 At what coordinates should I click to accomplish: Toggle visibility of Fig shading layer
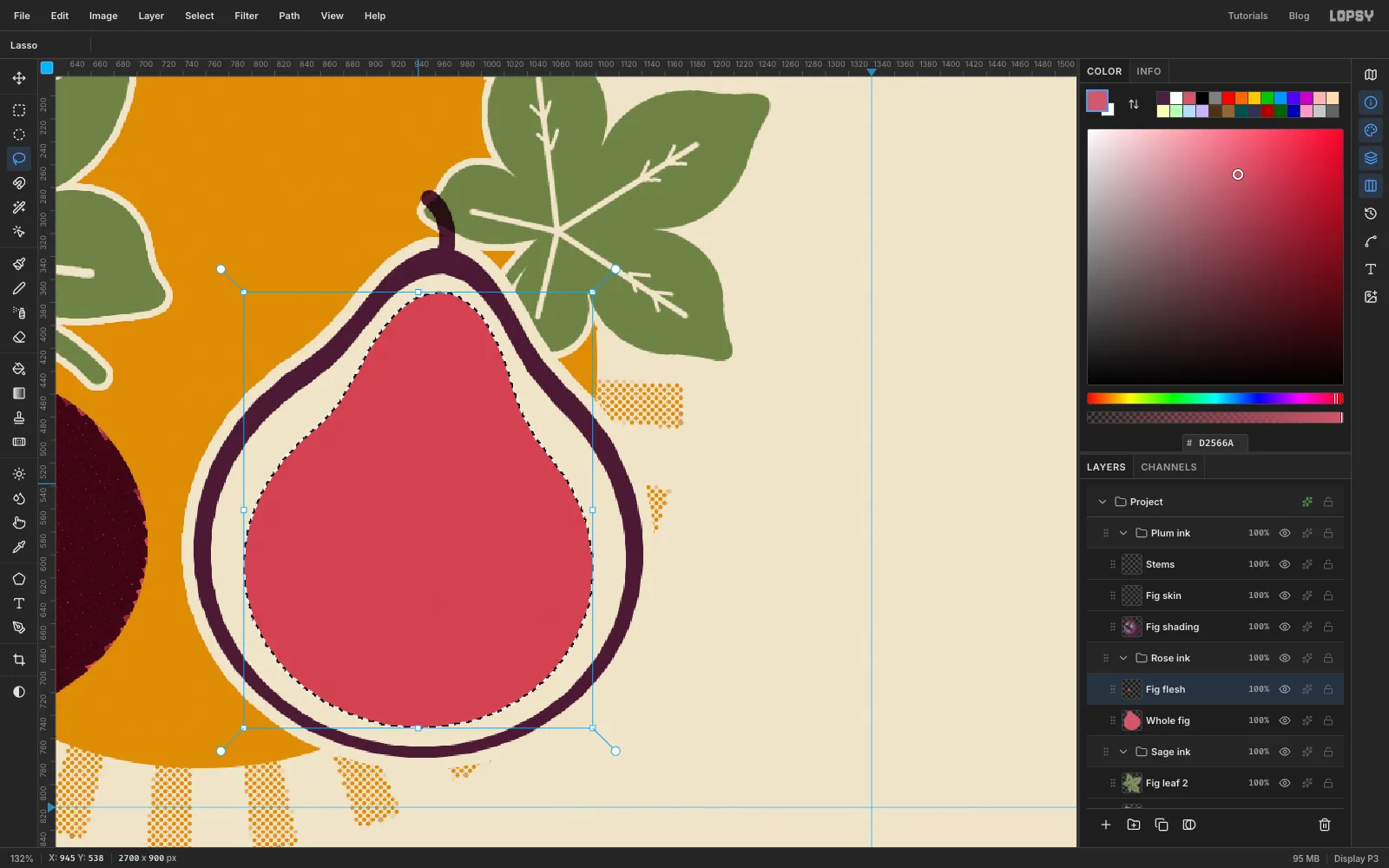[x=1285, y=627]
